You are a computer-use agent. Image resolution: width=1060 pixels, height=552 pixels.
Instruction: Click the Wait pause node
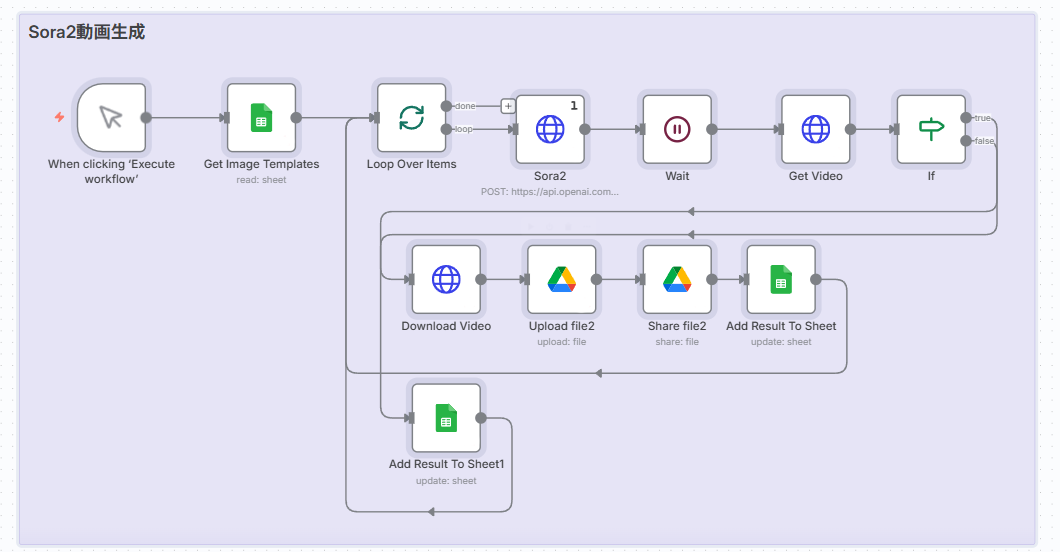677,129
